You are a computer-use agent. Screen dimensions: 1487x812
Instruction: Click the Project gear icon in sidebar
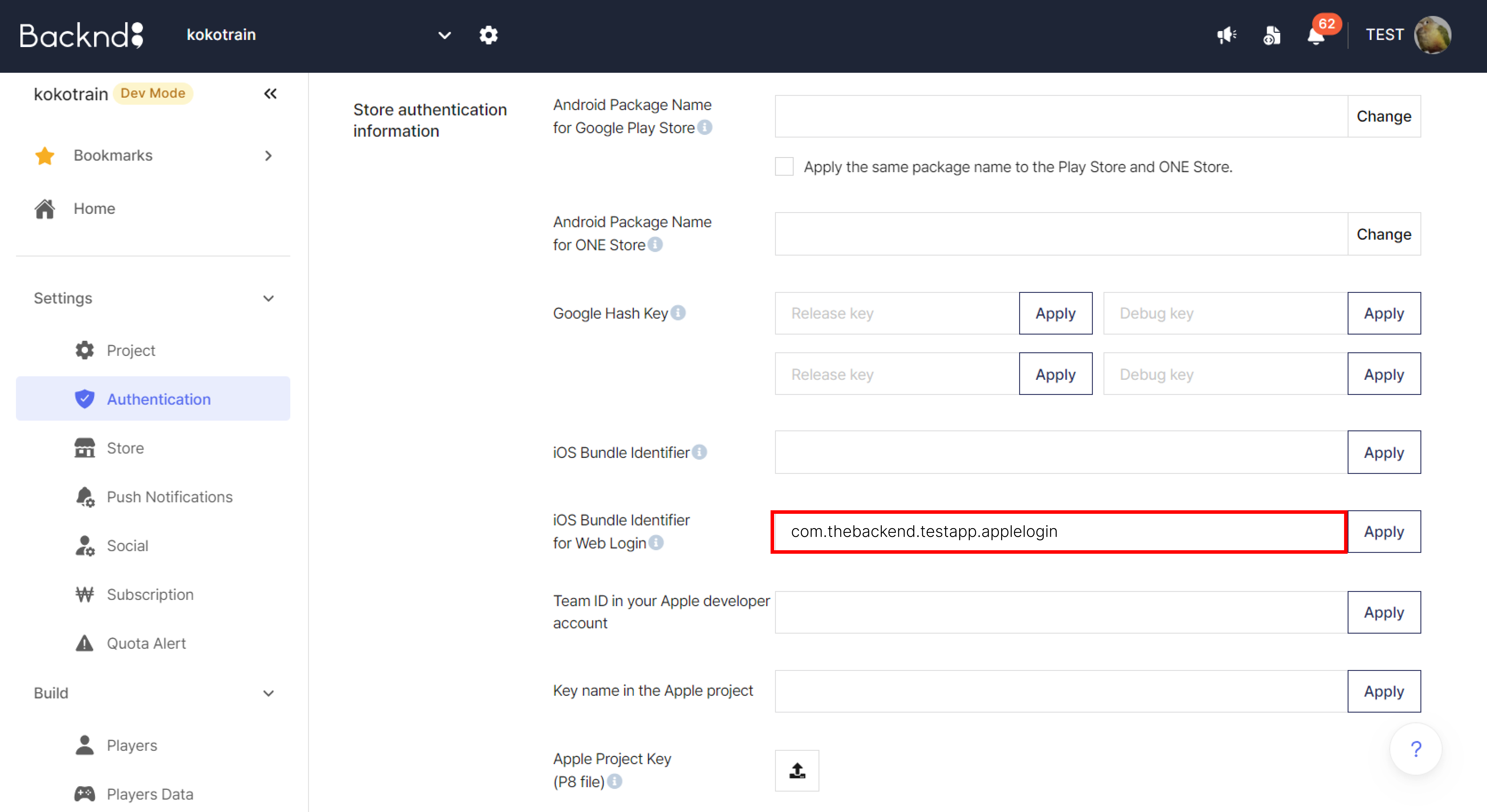84,350
